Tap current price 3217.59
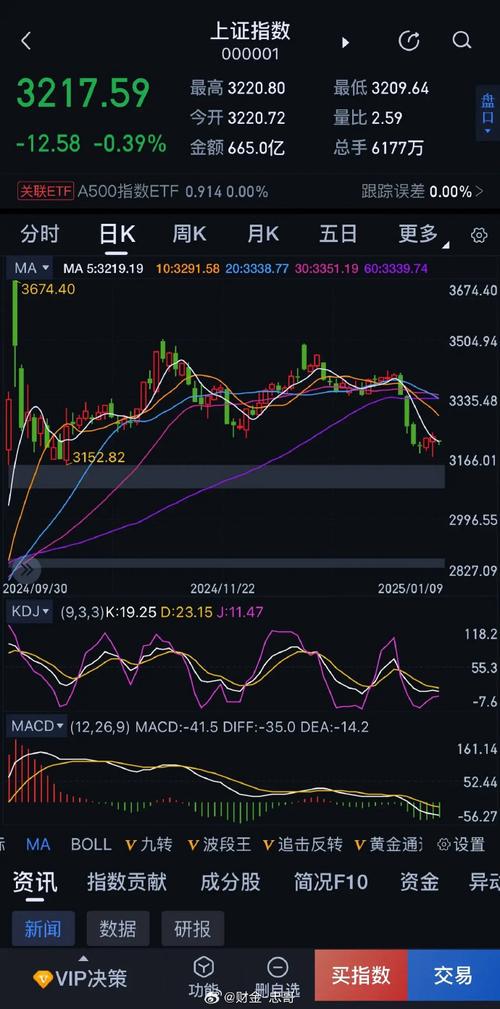The image size is (500, 1009). click(x=83, y=93)
